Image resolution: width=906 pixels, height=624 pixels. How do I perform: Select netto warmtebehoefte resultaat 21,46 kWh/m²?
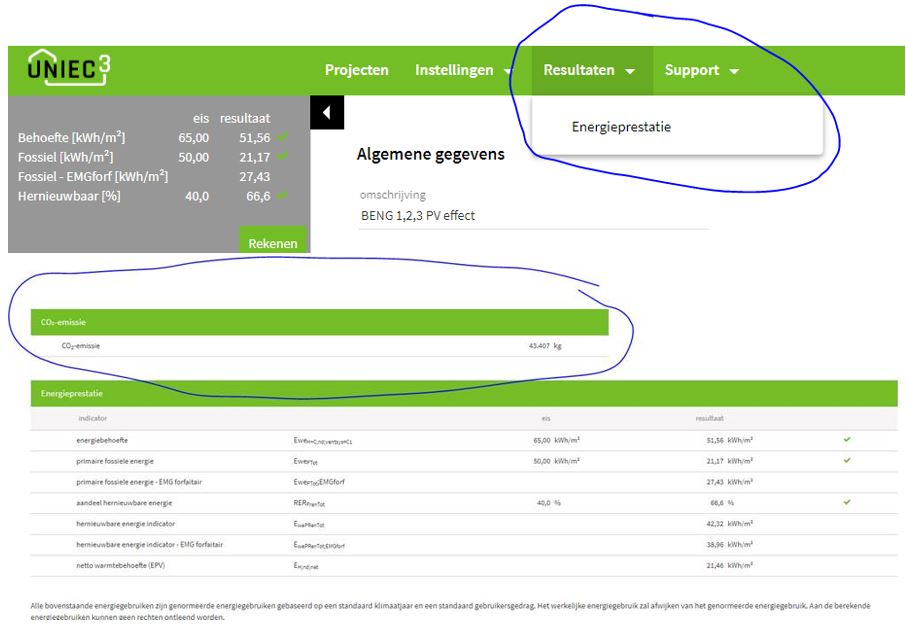click(x=729, y=565)
